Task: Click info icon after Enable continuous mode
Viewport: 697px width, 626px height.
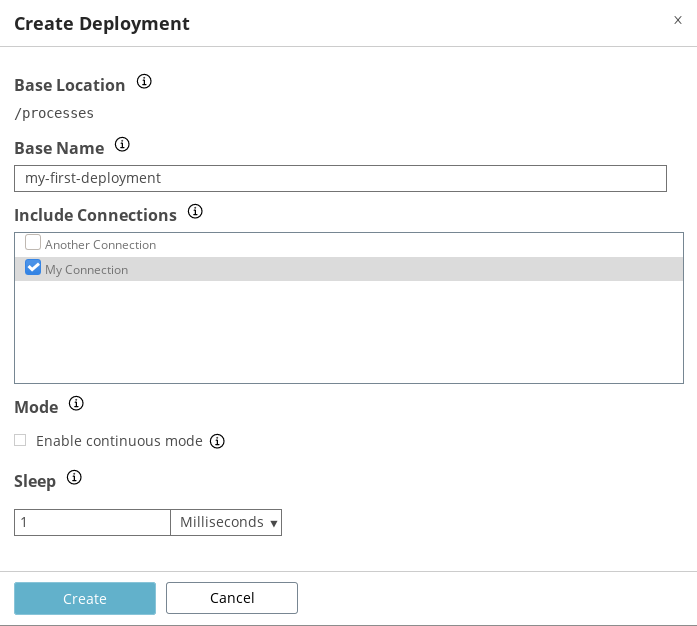Action: [x=217, y=441]
